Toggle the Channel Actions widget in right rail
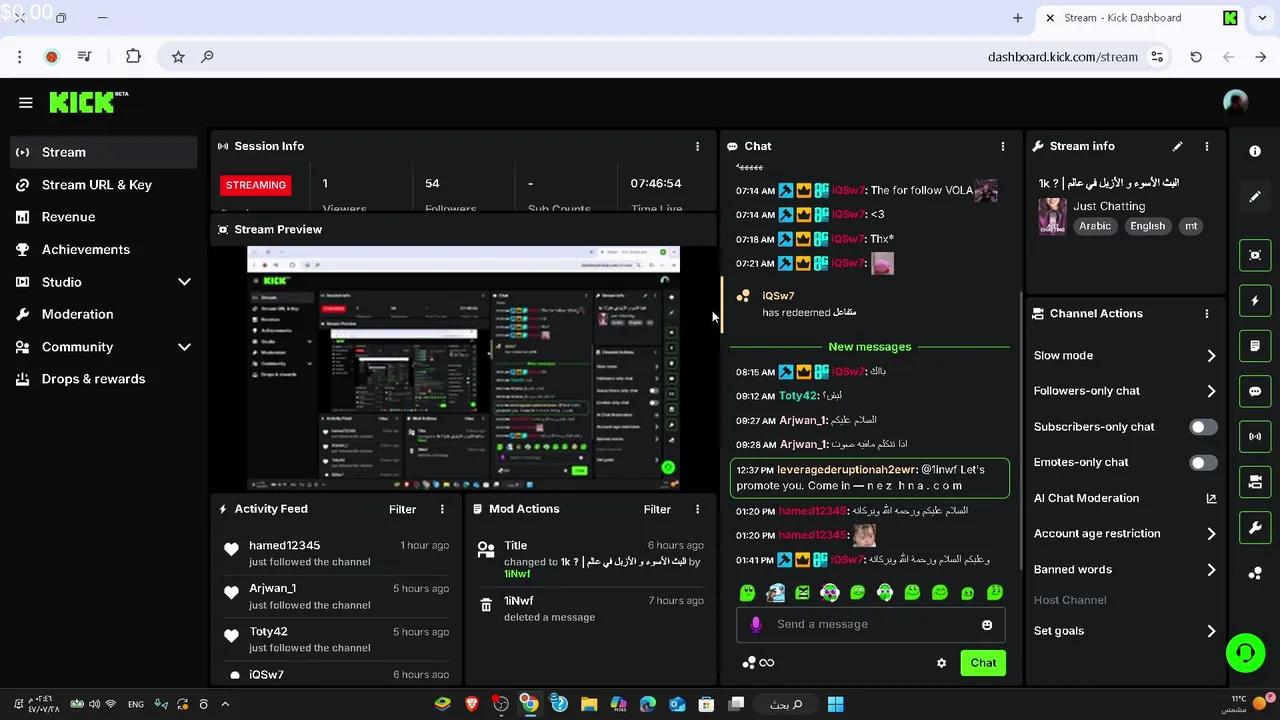This screenshot has width=1280, height=720. [x=1255, y=482]
